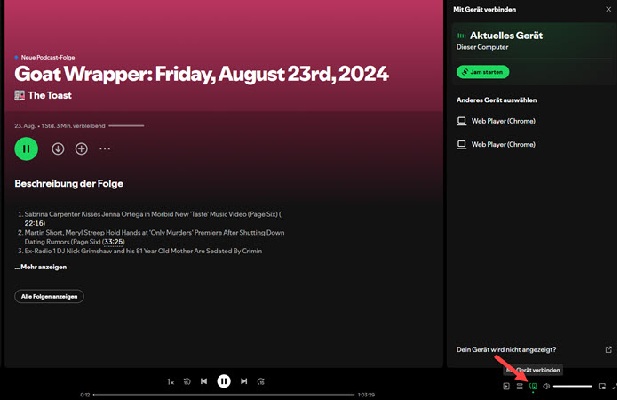
Task: Download the Goat Wrapper episode
Action: click(58, 149)
